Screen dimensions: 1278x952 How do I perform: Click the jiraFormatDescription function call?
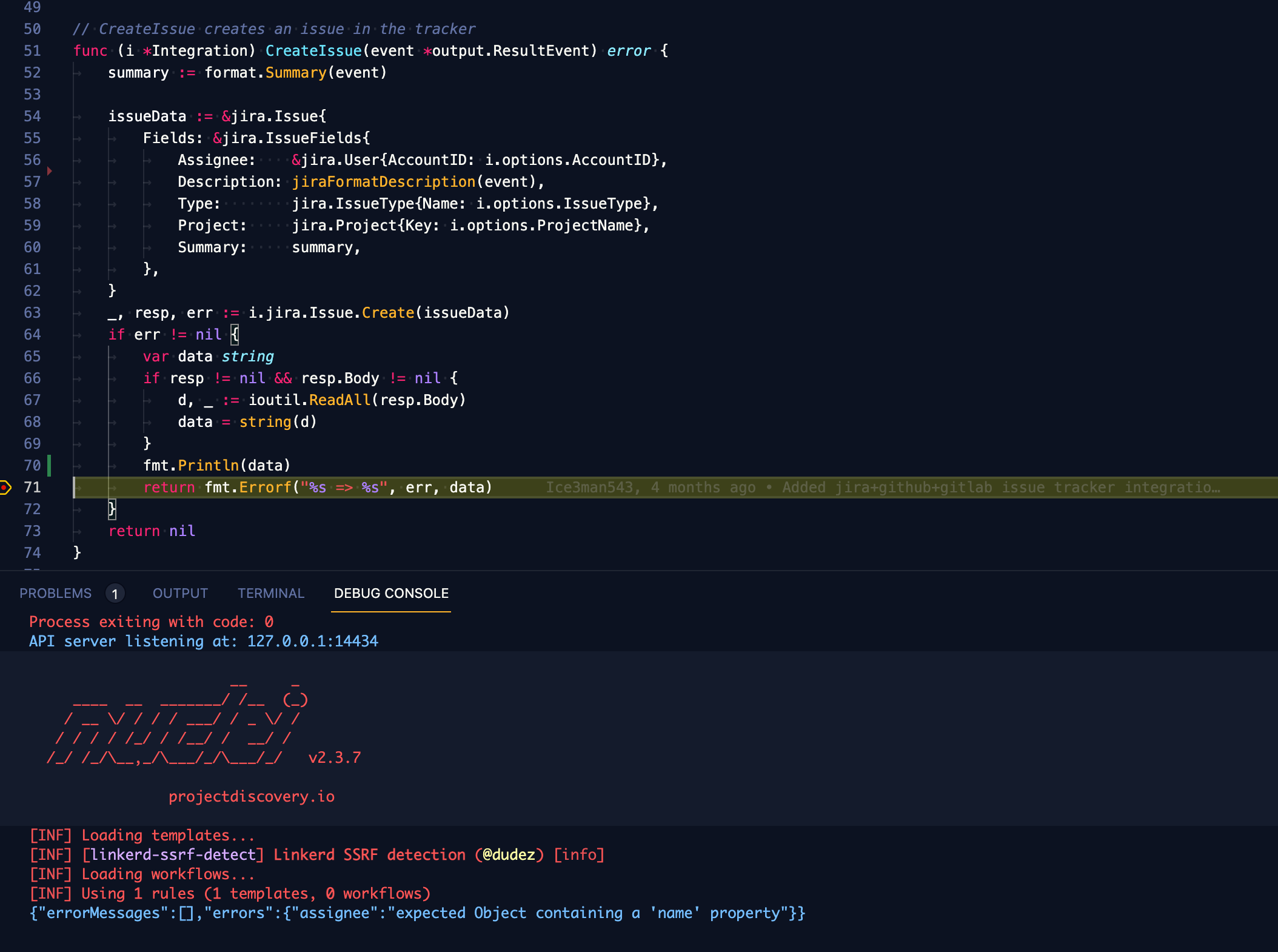tap(383, 182)
